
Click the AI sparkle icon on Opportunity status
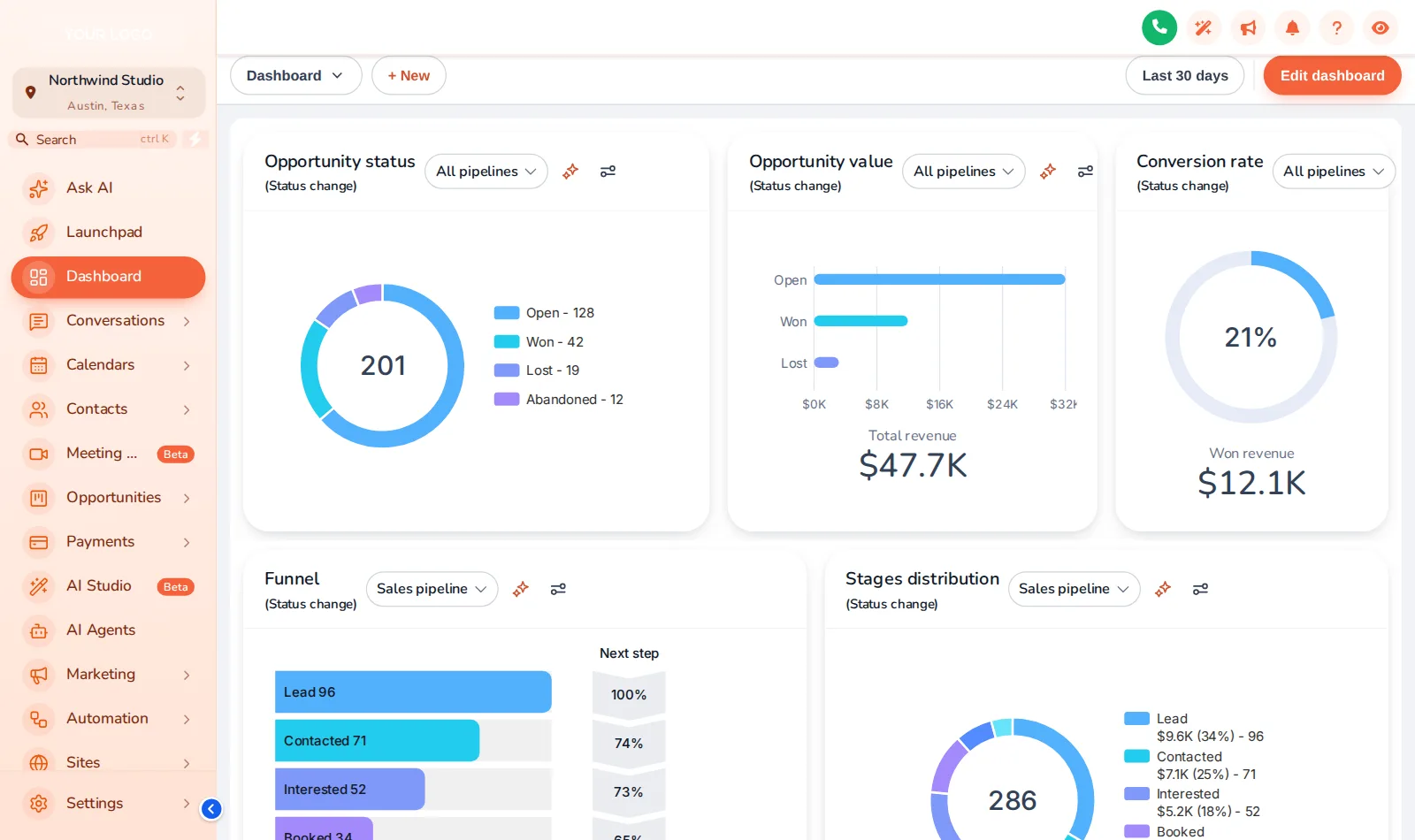[x=570, y=171]
